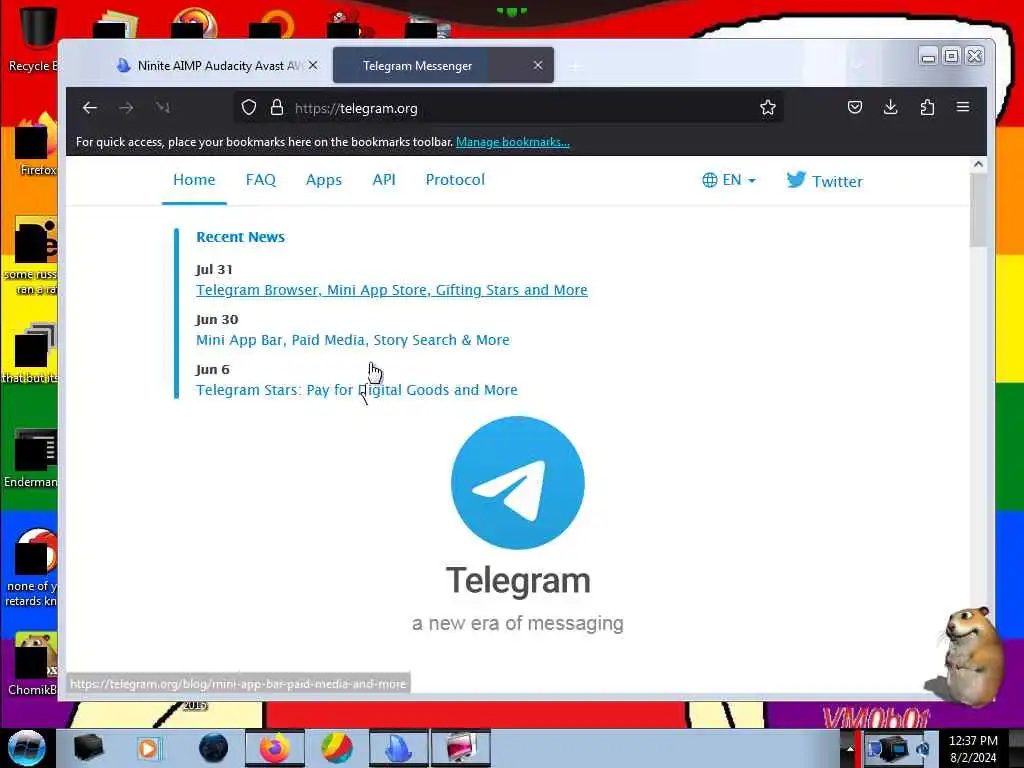The height and width of the screenshot is (768, 1024).
Task: Open the tracking protection shield icon
Action: pyautogui.click(x=249, y=108)
